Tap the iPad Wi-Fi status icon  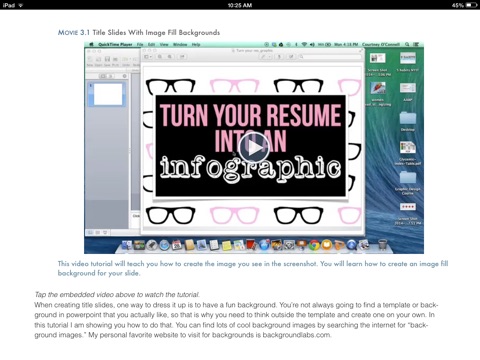click(21, 5)
